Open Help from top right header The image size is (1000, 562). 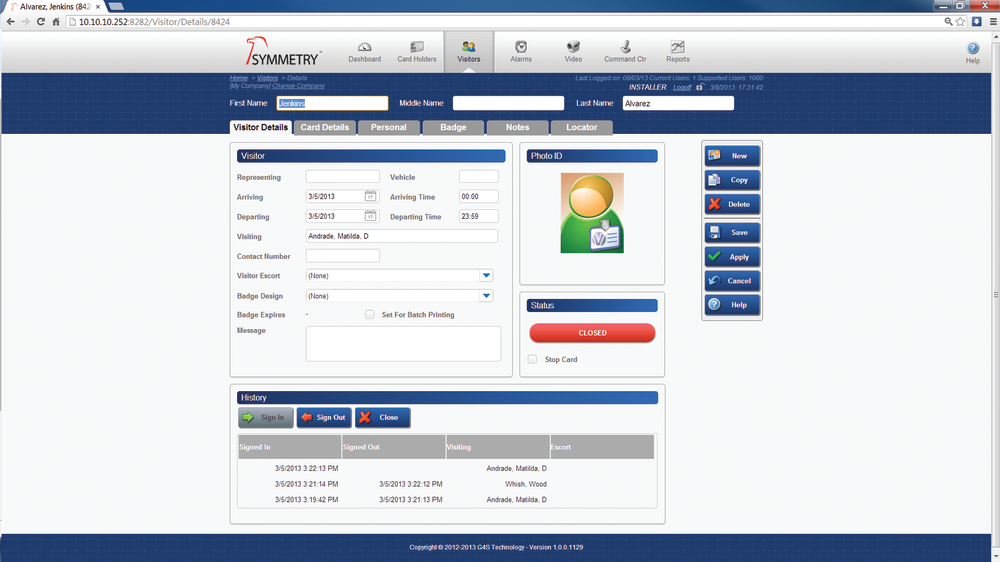[973, 52]
